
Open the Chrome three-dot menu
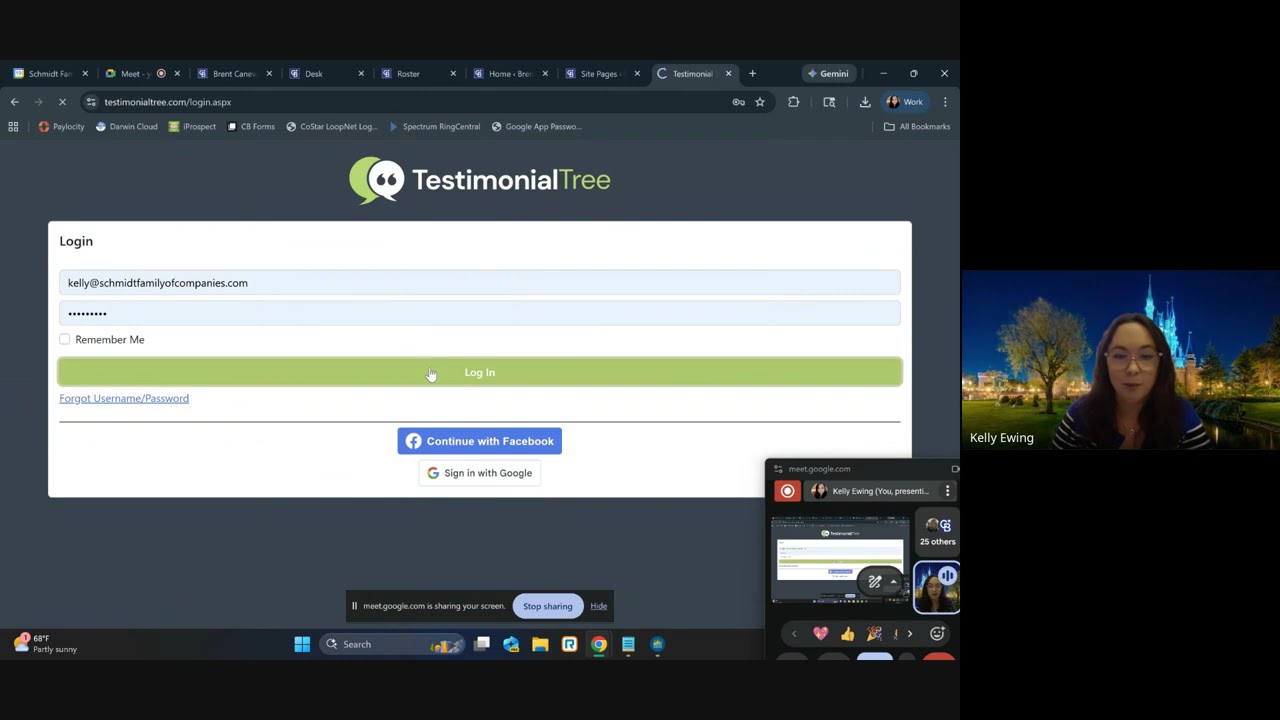[x=945, y=102]
